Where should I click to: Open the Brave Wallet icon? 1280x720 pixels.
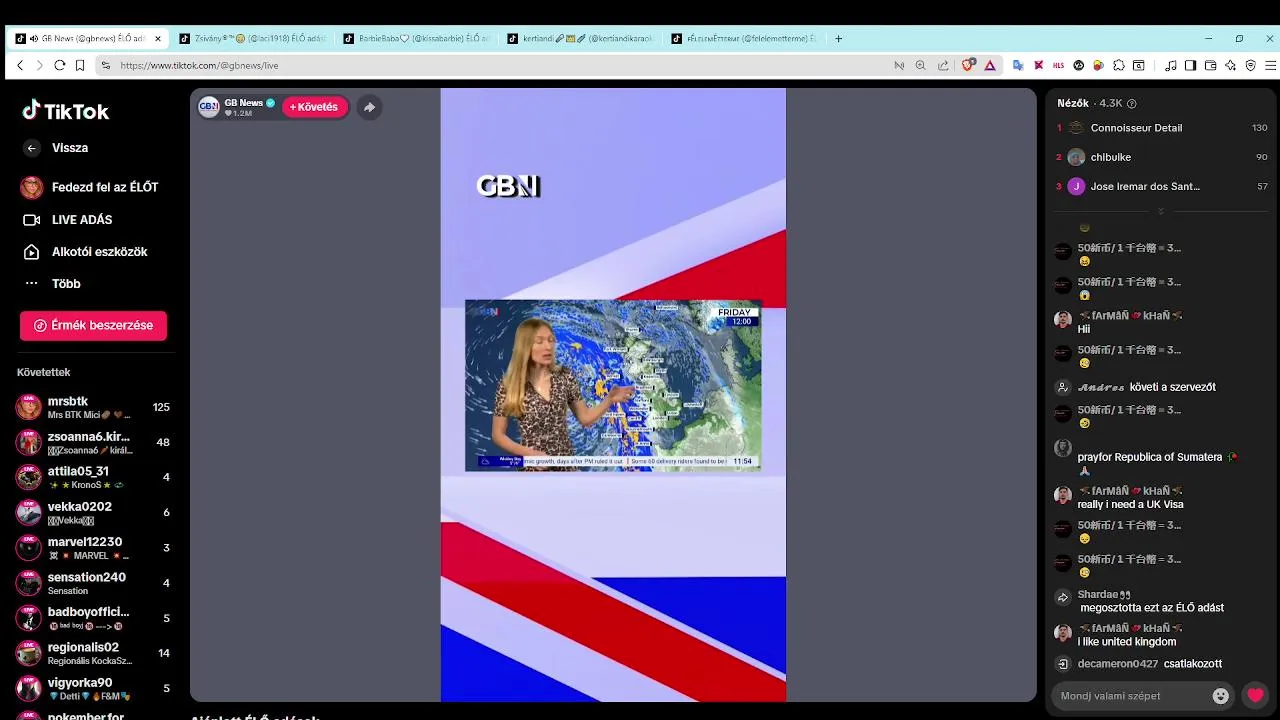click(1210, 65)
